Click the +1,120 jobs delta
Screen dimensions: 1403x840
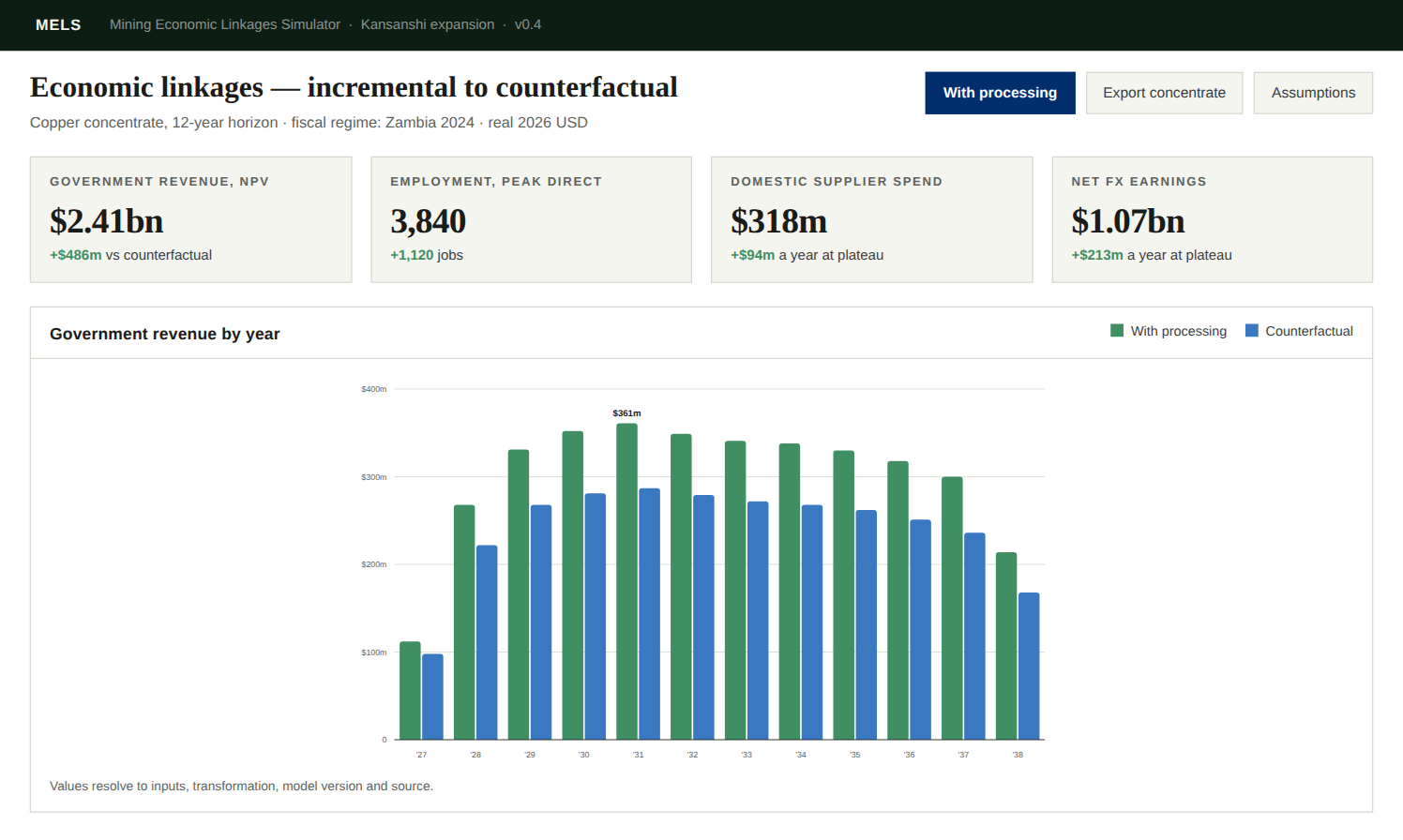pos(427,255)
